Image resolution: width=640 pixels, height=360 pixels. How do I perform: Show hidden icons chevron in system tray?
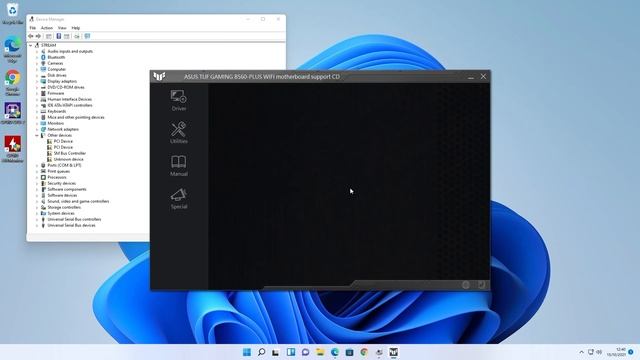(581, 352)
